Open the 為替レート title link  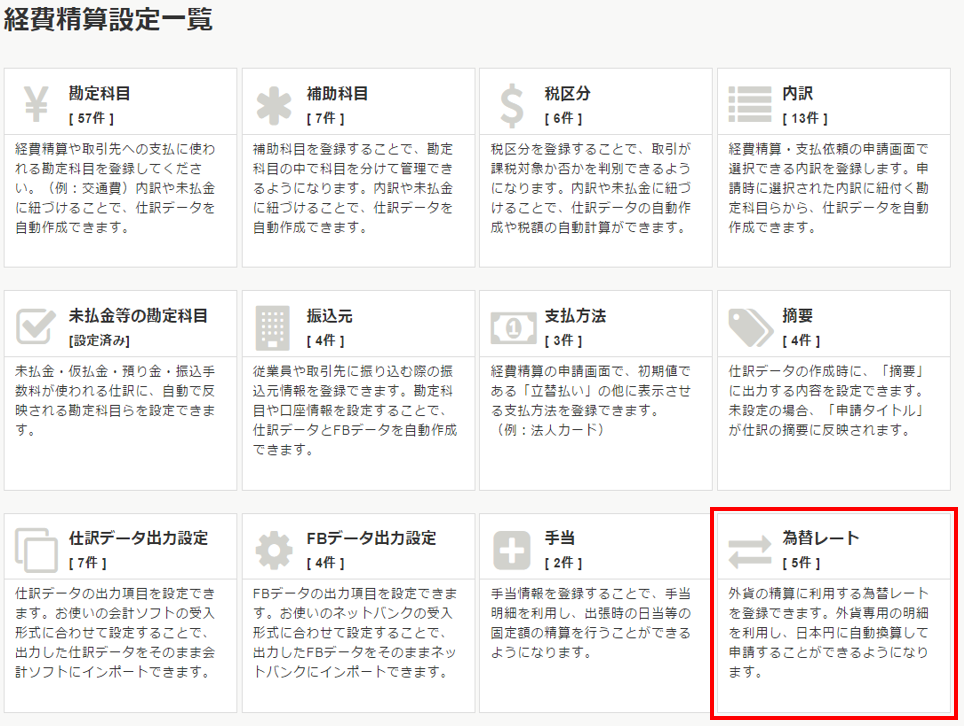pyautogui.click(x=820, y=538)
